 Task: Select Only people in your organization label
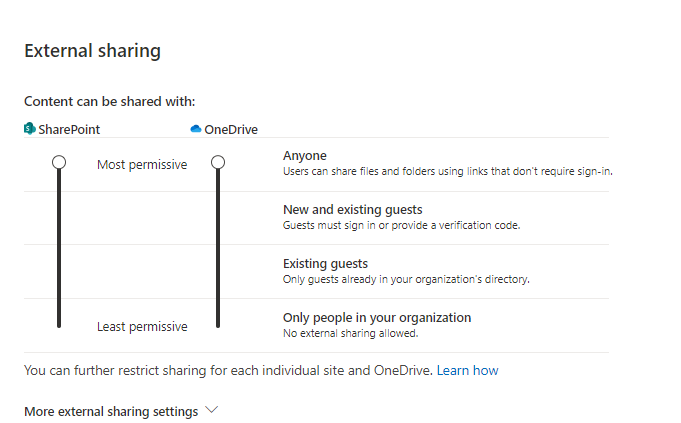(x=377, y=317)
